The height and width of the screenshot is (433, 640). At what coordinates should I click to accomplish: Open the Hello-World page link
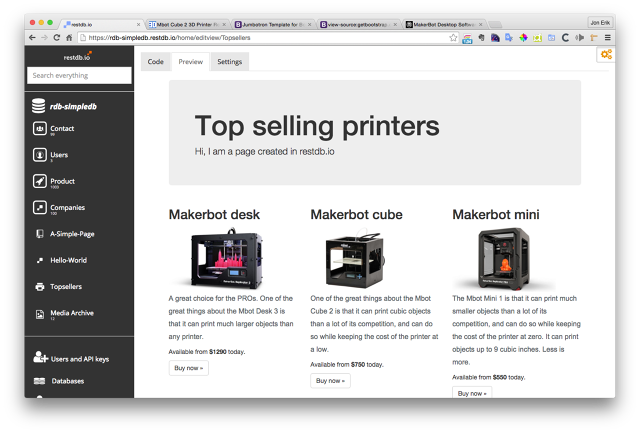coord(69,260)
